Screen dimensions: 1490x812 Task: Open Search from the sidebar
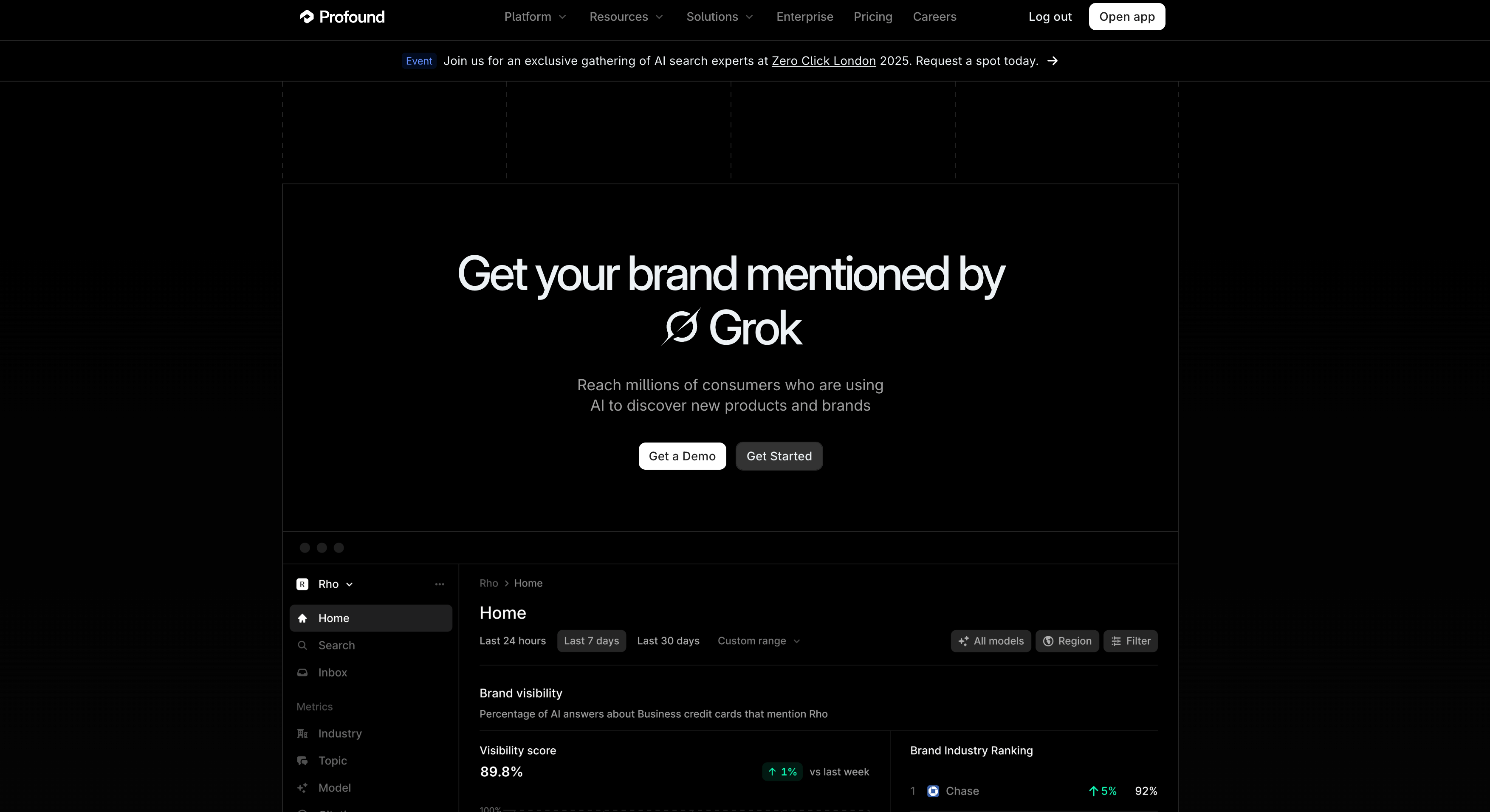click(337, 645)
